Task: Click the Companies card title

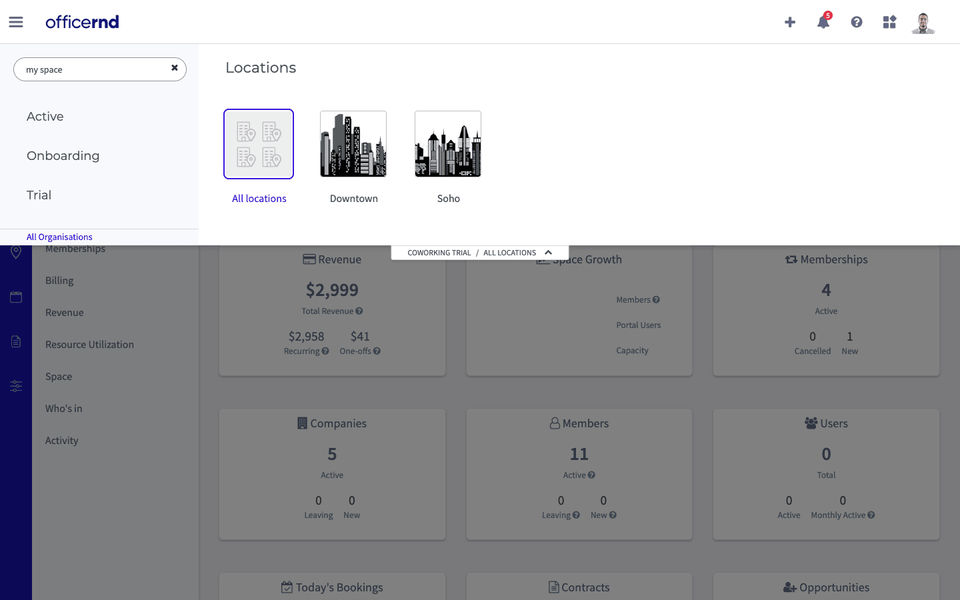Action: [x=339, y=424]
